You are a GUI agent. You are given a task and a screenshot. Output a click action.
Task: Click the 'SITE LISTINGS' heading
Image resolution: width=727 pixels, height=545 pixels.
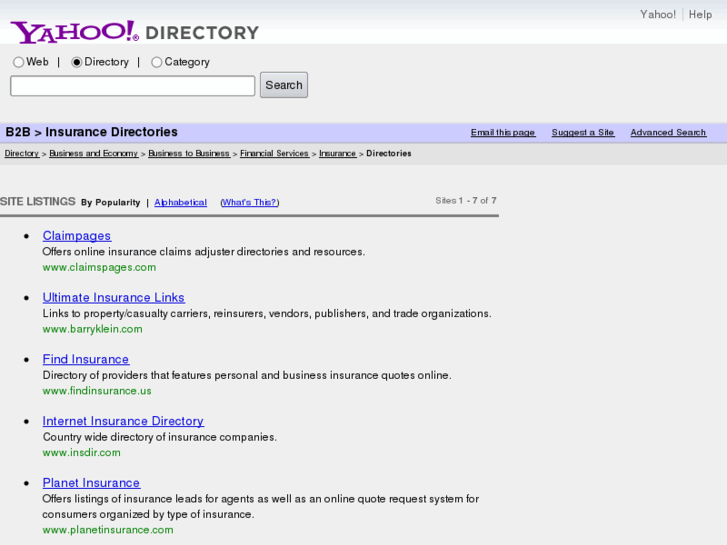tap(38, 201)
